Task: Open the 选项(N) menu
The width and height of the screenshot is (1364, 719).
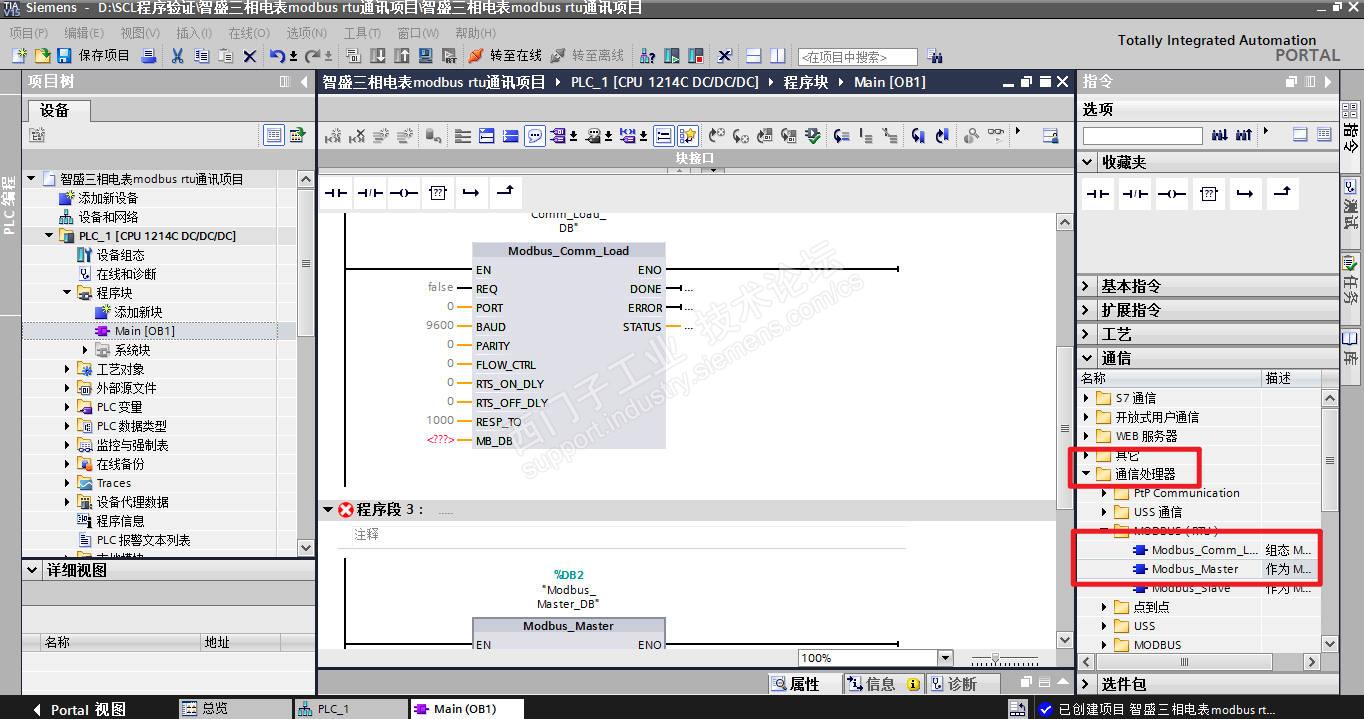Action: pyautogui.click(x=306, y=33)
